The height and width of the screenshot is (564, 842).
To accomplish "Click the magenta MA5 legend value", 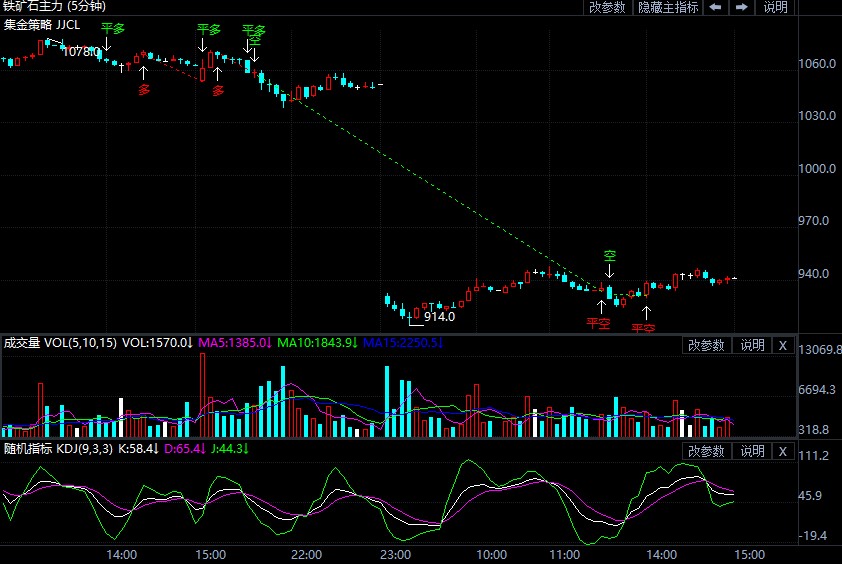I will pos(235,343).
